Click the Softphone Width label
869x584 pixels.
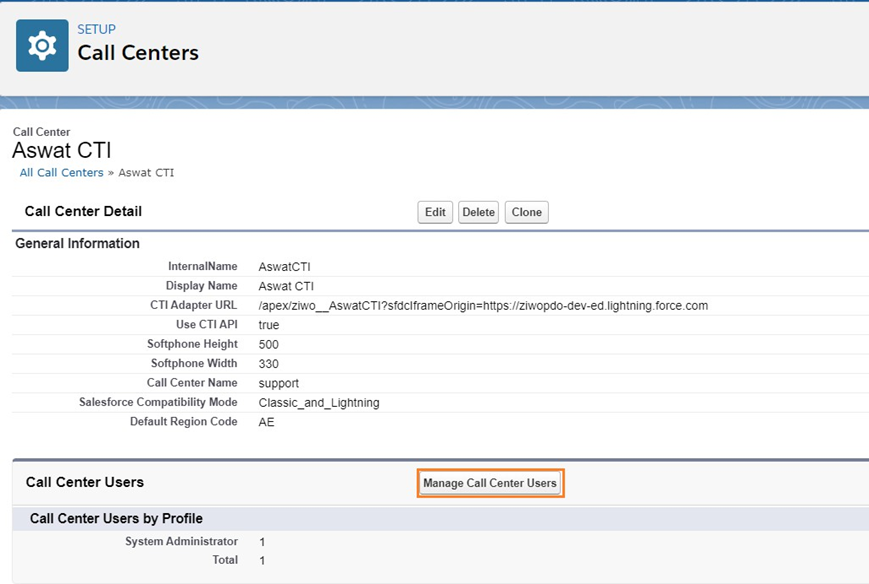[194, 363]
